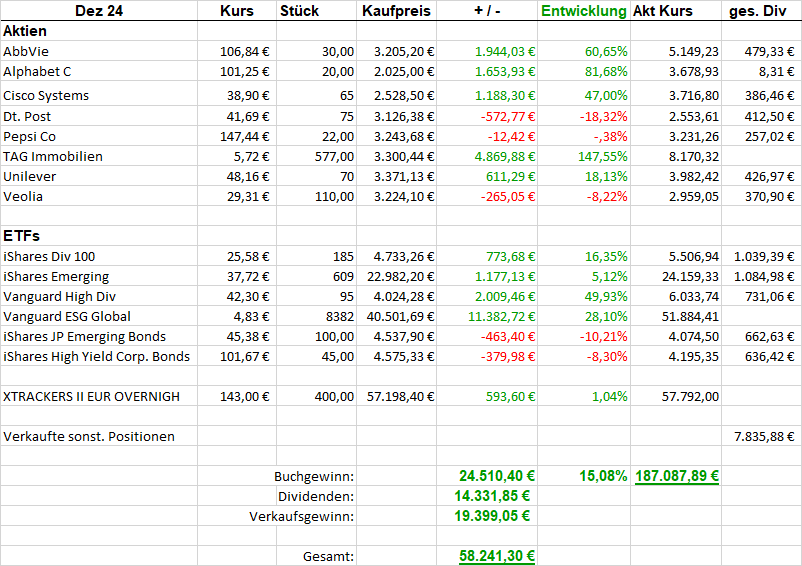Select the Alphabet C Kurs value 101,25 €
This screenshot has width=802, height=566.
(244, 72)
